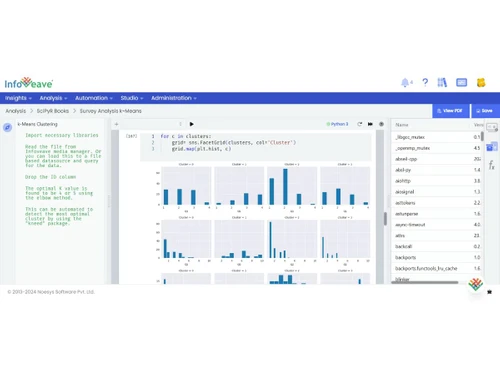
Task: Select the backcall package row
Action: 437,246
